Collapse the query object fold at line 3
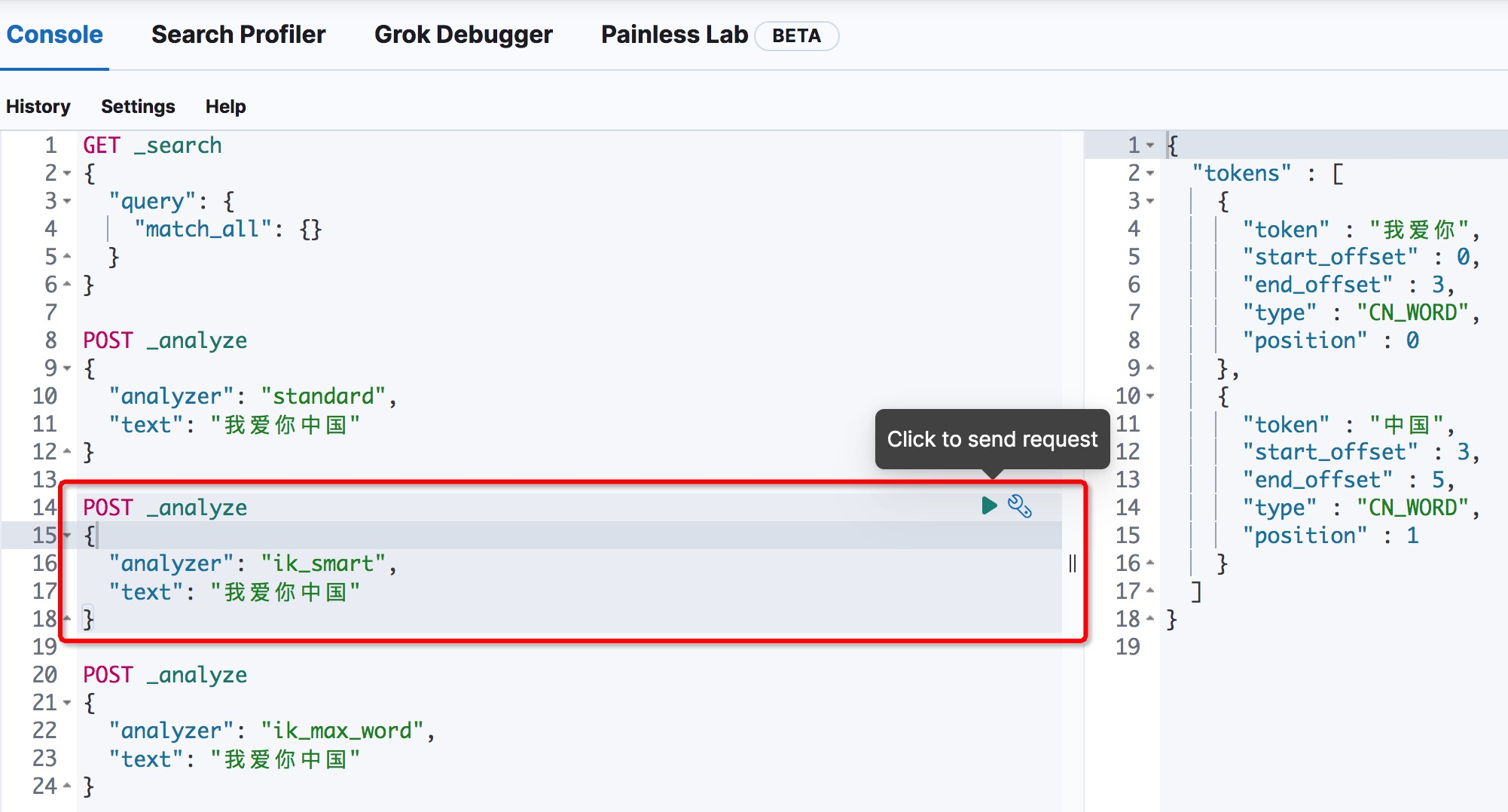 point(67,201)
